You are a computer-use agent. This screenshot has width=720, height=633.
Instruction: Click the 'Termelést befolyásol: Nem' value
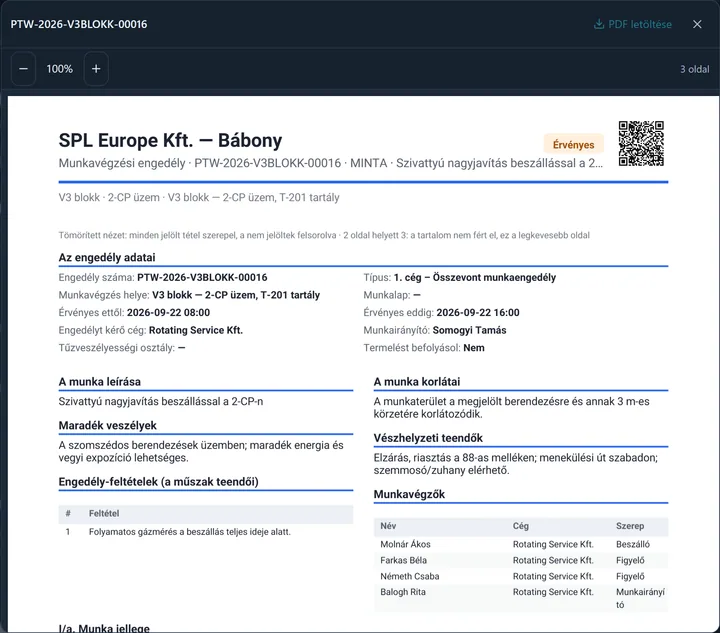pyautogui.click(x=474, y=347)
